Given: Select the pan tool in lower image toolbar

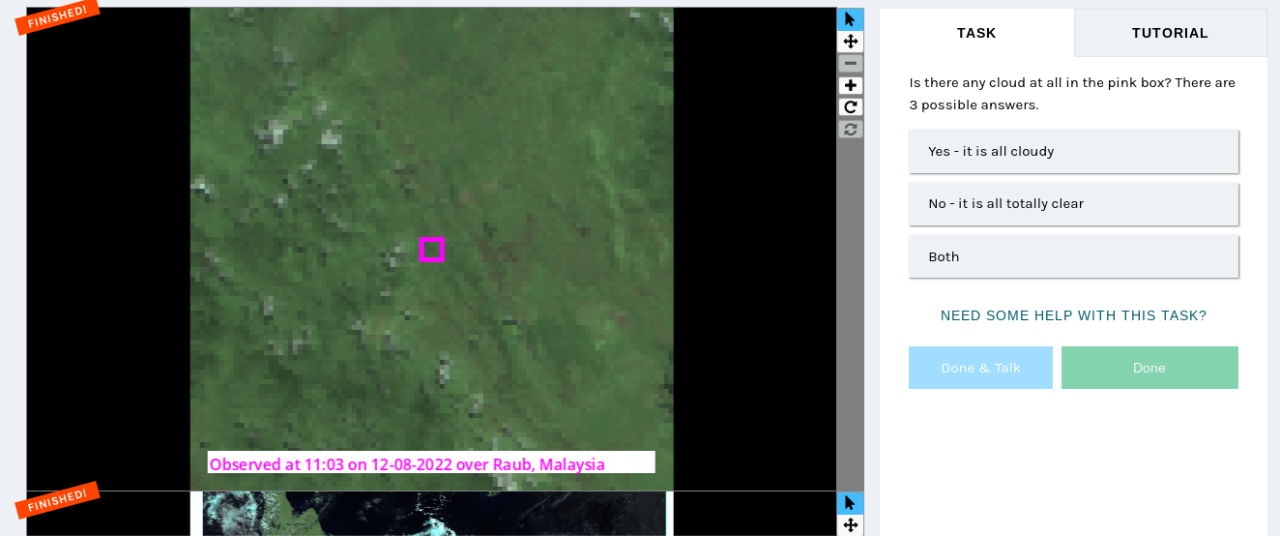Looking at the screenshot, I should tap(850, 525).
